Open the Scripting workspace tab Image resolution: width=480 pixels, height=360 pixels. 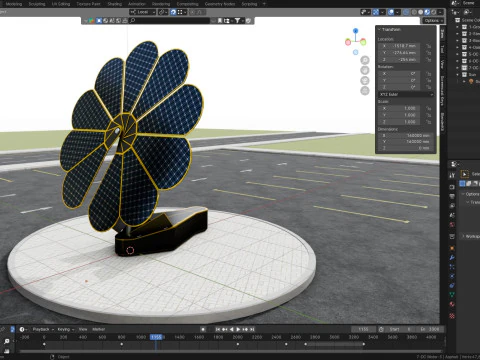pyautogui.click(x=249, y=4)
